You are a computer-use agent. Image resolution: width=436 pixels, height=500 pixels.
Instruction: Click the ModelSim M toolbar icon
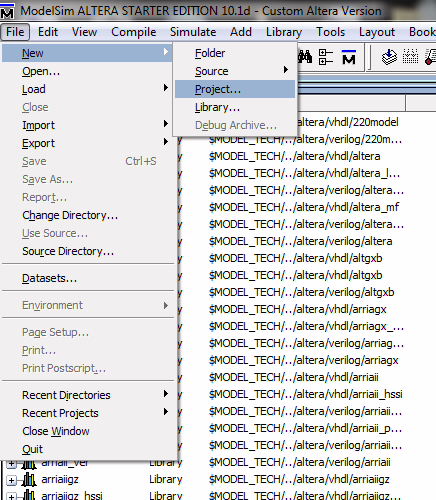(349, 57)
